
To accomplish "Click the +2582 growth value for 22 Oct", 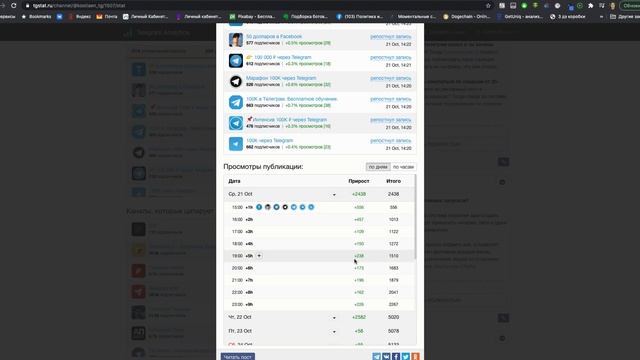I will (x=359, y=317).
